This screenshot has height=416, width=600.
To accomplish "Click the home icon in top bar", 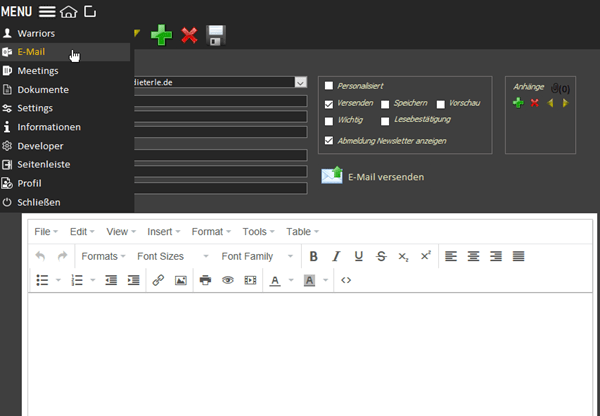I will coord(68,12).
